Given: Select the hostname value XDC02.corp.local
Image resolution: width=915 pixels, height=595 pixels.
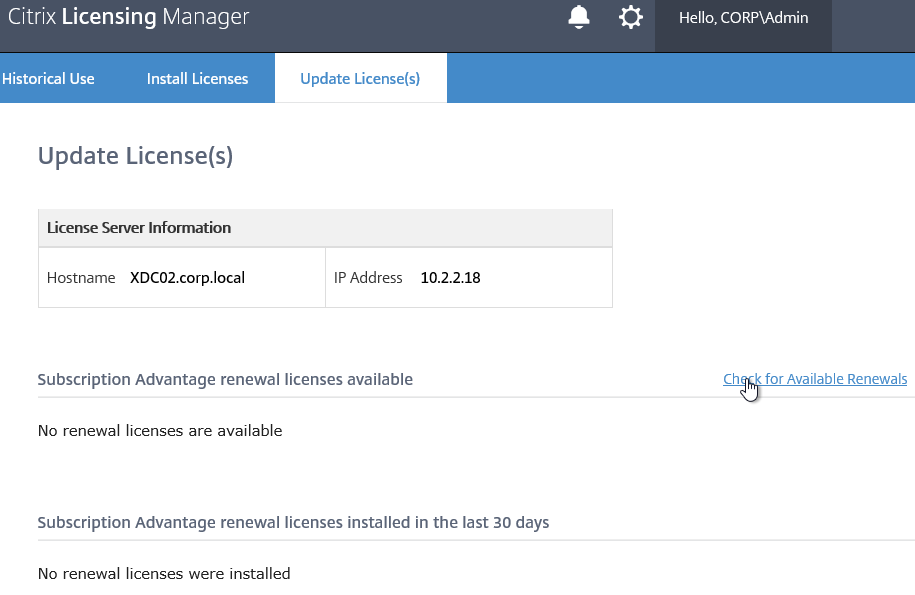Looking at the screenshot, I should click(x=187, y=278).
